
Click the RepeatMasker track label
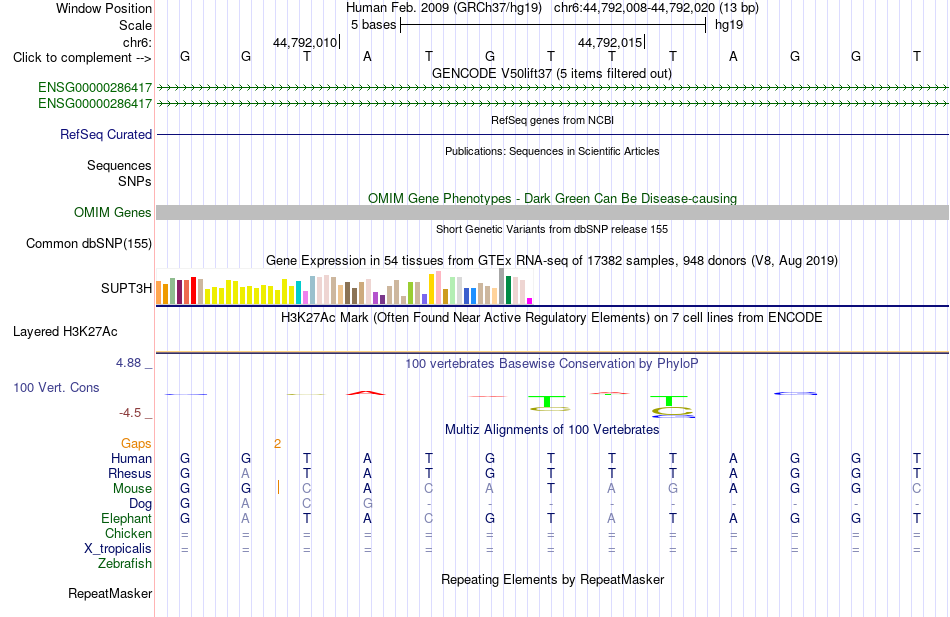[x=110, y=593]
